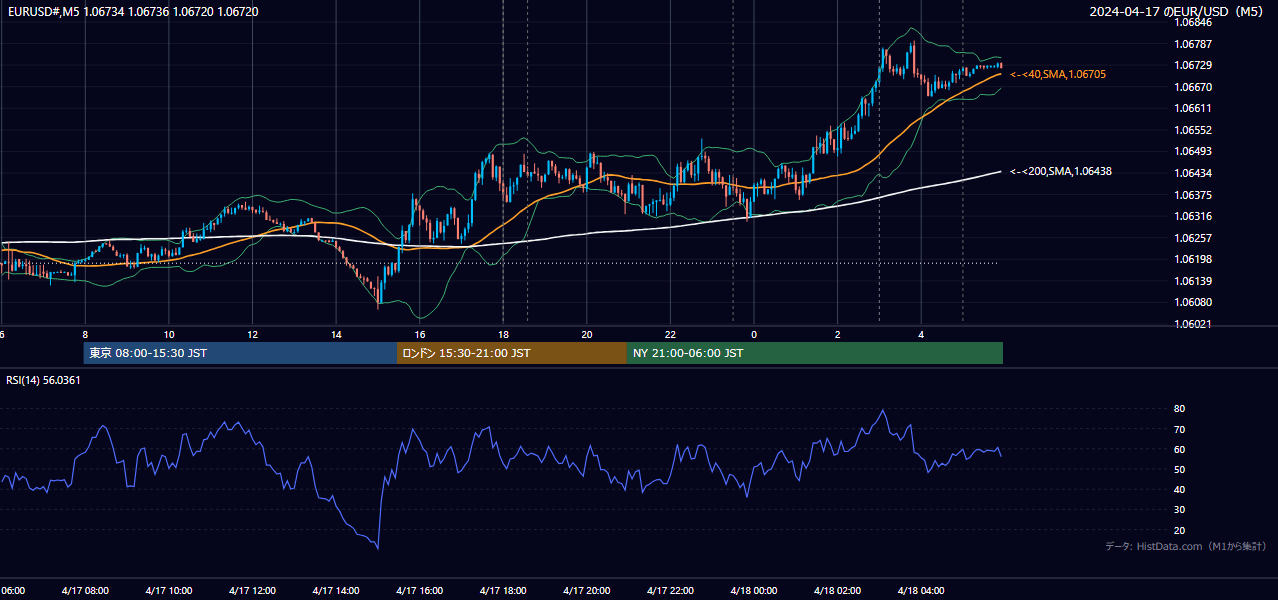Click the 1.06021 price axis label

[x=1193, y=324]
